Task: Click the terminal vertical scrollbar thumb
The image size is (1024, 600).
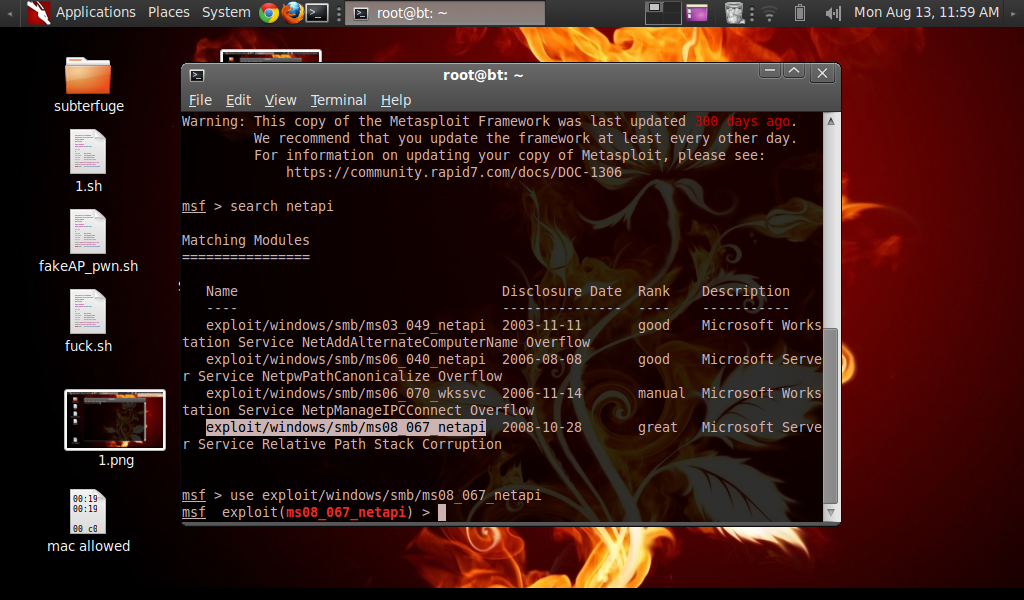Action: pyautogui.click(x=831, y=416)
